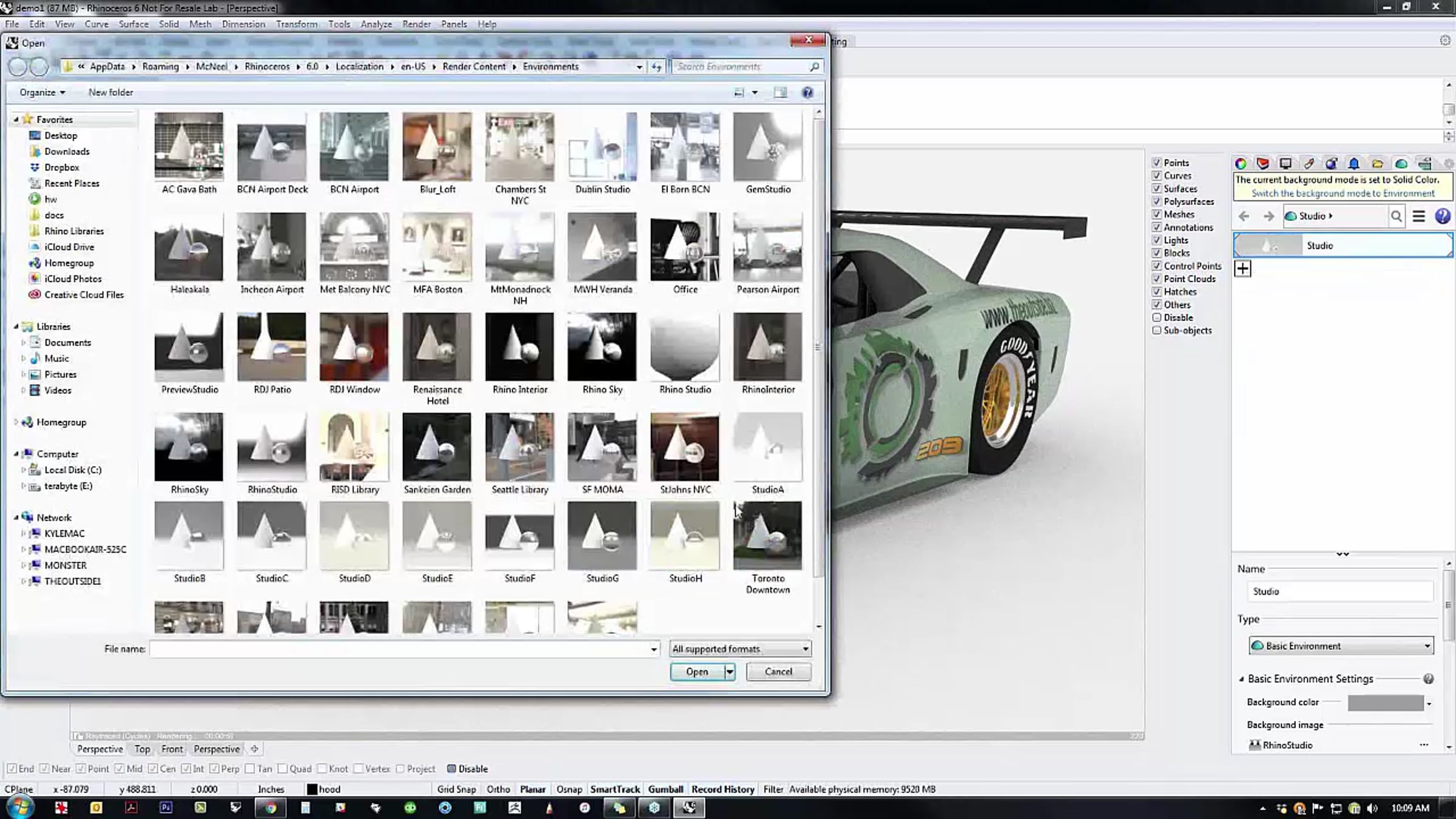
Task: Open the Background color dropdown arrow
Action: 1429,704
